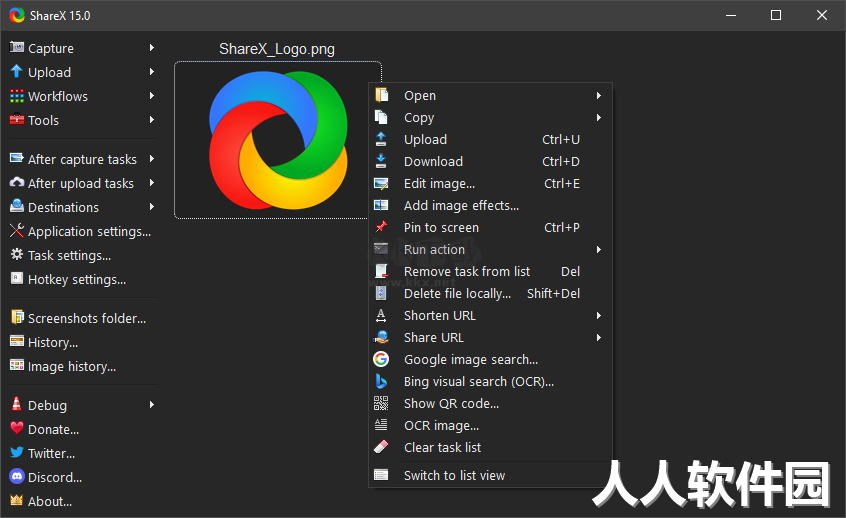Choose Add image effects... menu entry
The image size is (846, 518).
click(x=490, y=206)
